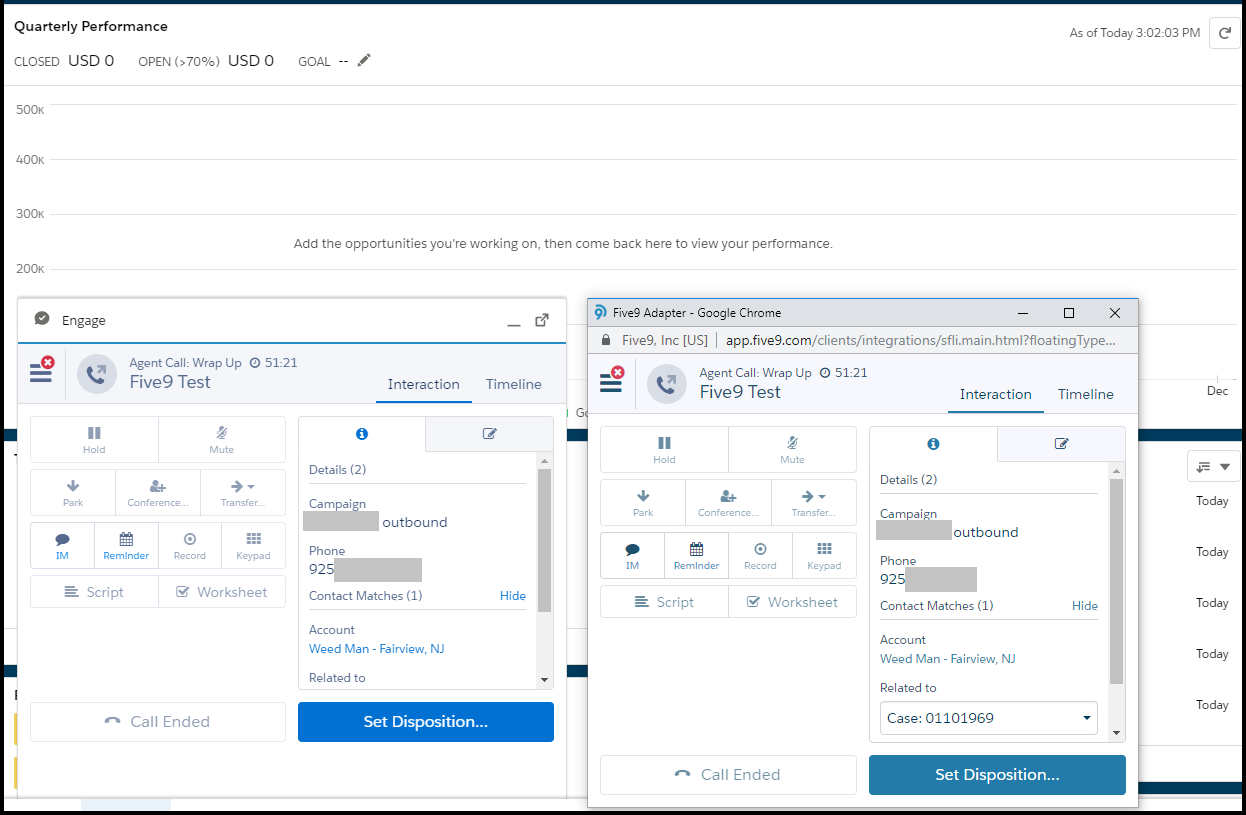
Task: Open the Worksheet in Engage panel
Action: (x=222, y=592)
